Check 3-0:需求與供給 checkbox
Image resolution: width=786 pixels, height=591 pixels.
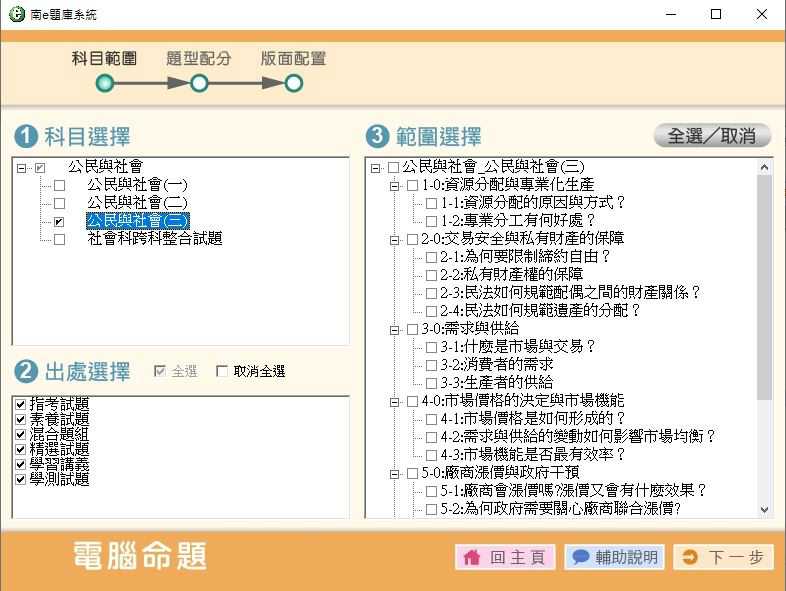coord(413,329)
